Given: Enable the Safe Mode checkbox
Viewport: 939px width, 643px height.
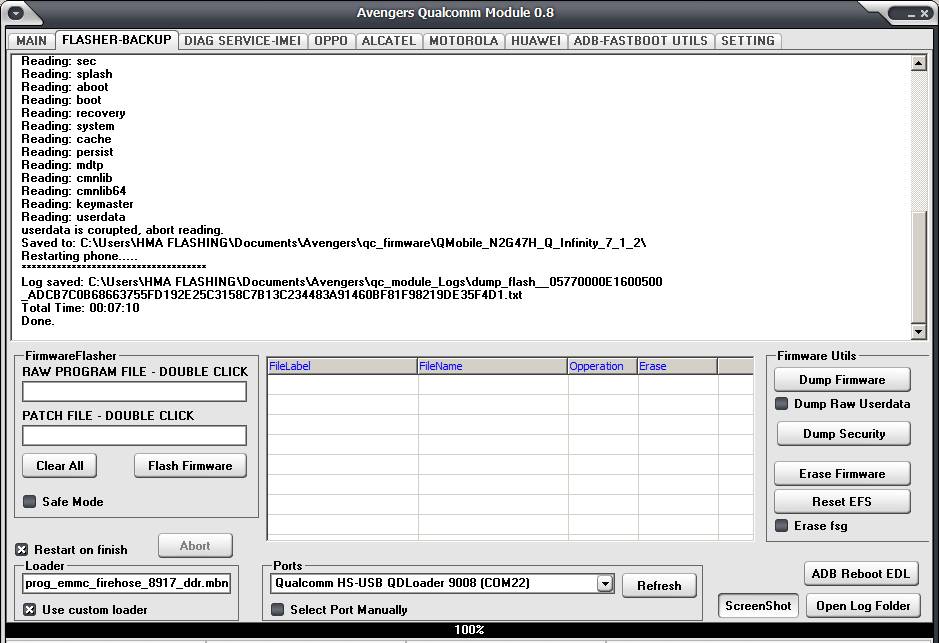Looking at the screenshot, I should (30, 502).
